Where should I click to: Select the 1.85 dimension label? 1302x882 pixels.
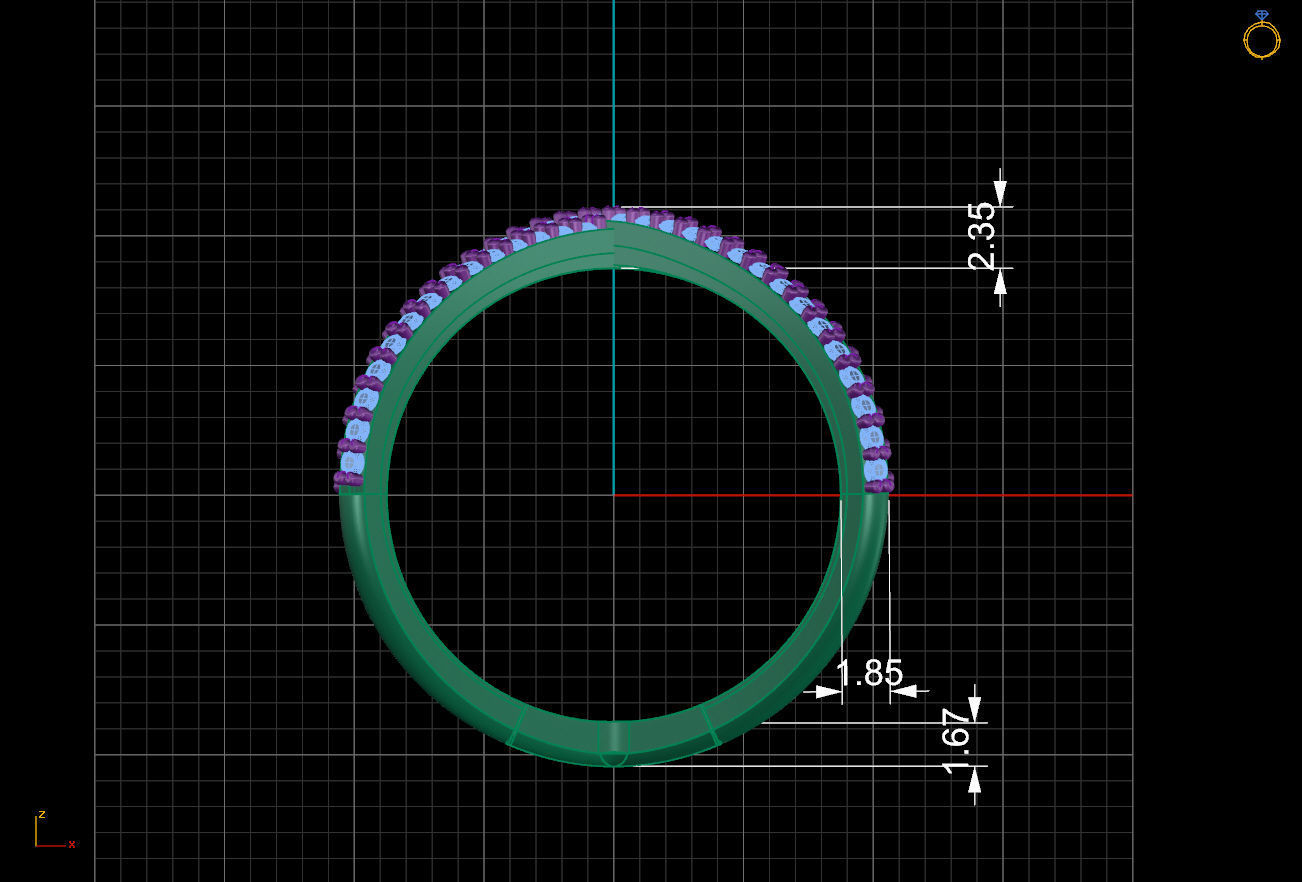point(869,673)
